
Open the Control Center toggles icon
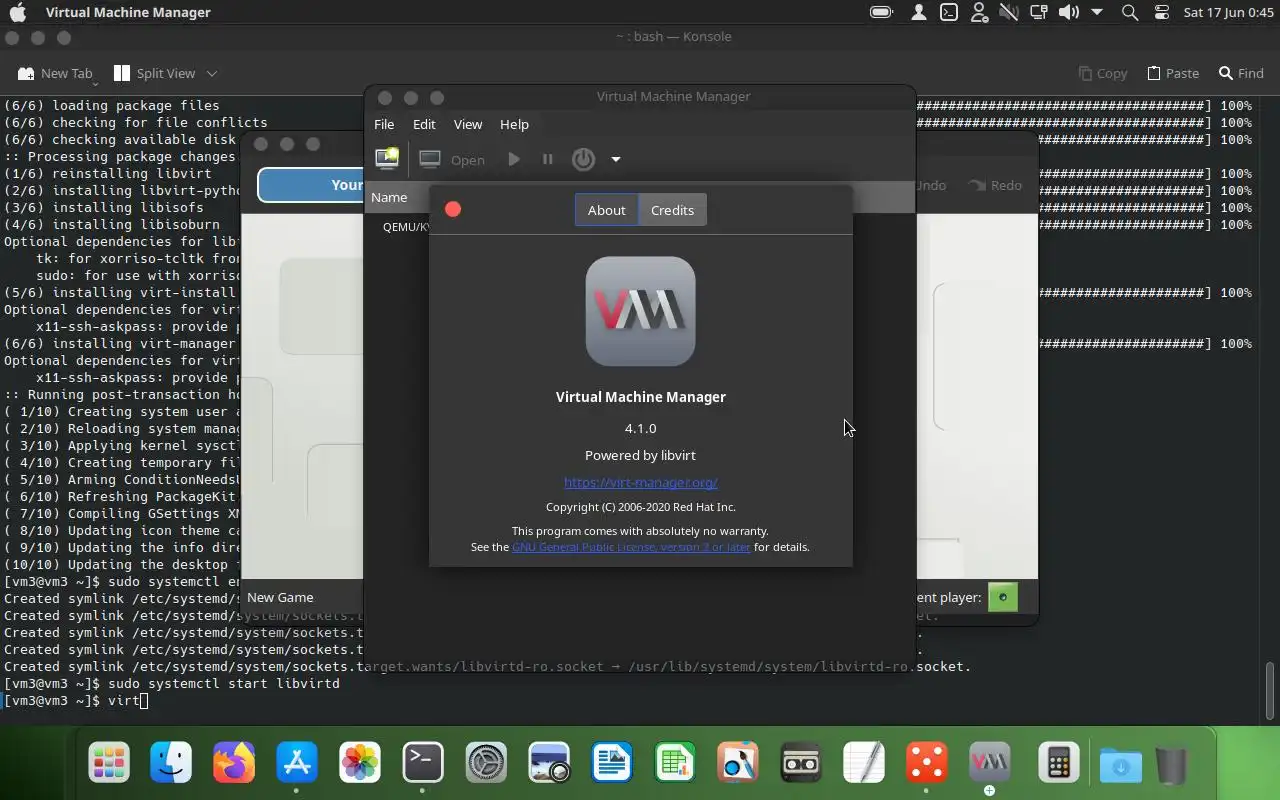[x=1161, y=12]
